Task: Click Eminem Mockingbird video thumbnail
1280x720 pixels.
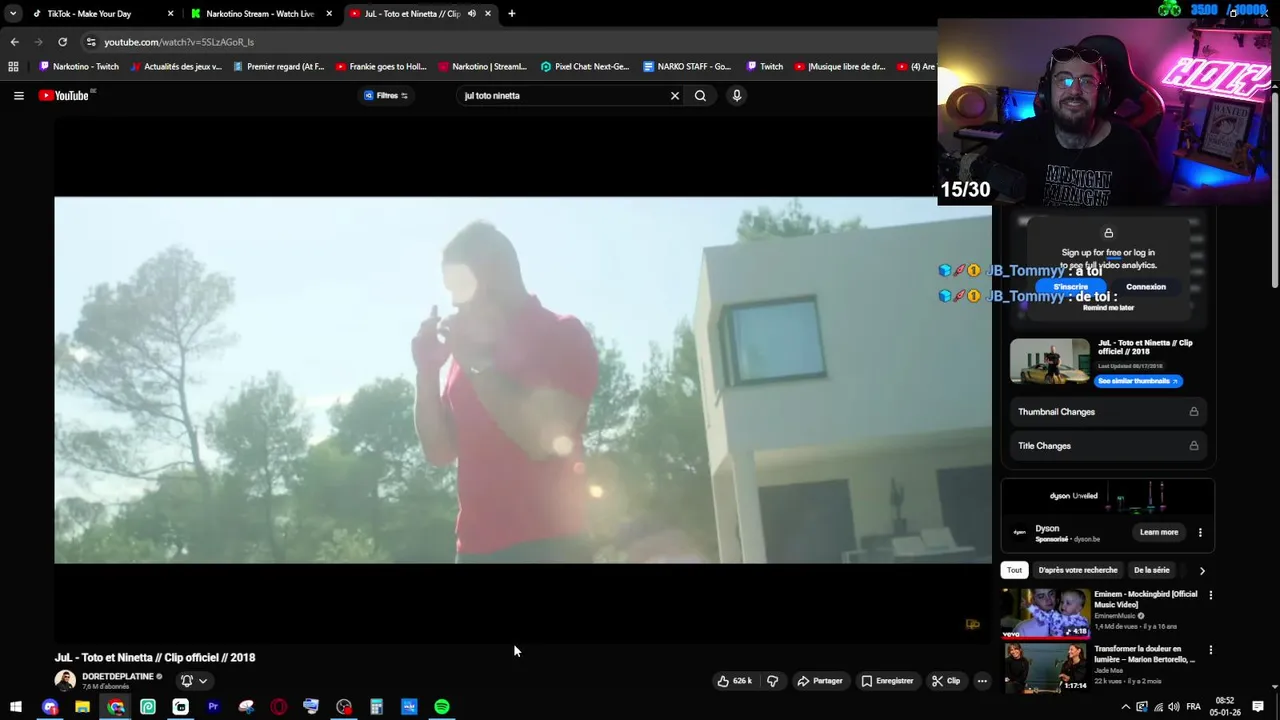Action: (x=1046, y=613)
